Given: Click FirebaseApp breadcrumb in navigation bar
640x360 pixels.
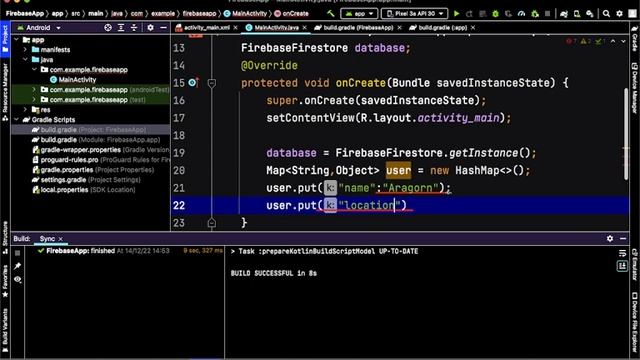Looking at the screenshot, I should (24, 13).
